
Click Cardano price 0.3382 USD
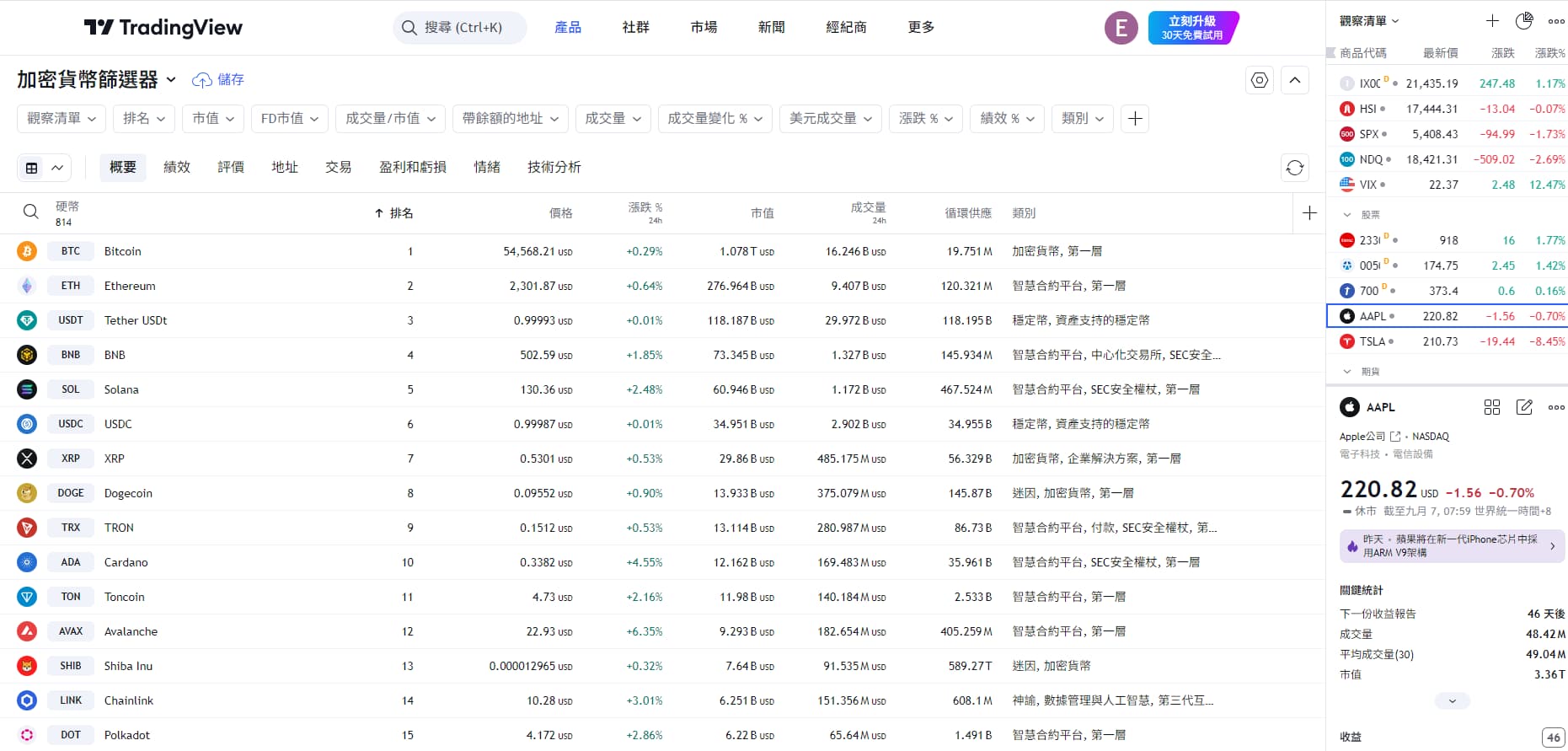tap(546, 562)
